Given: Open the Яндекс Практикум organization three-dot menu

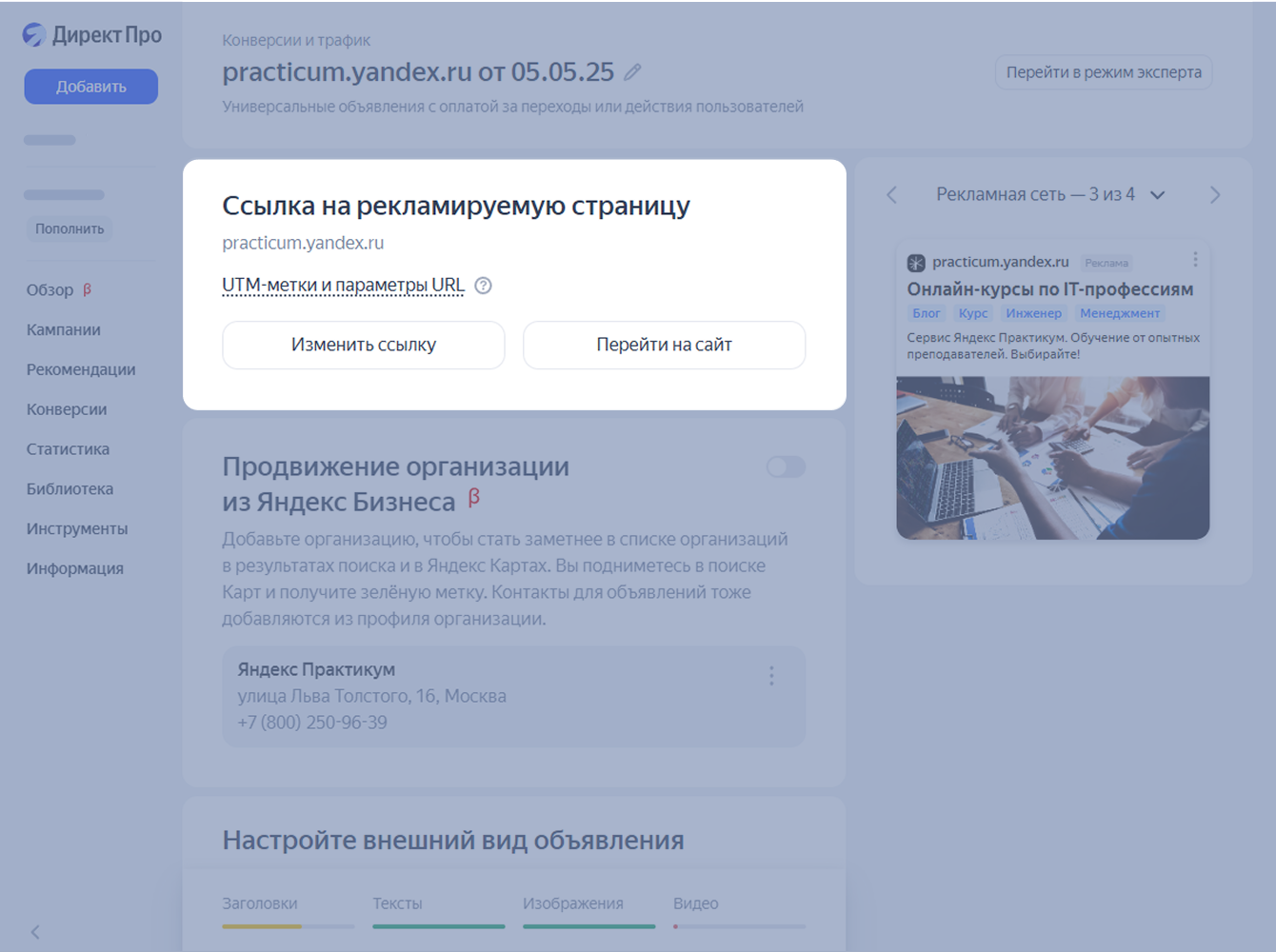Looking at the screenshot, I should 771,676.
